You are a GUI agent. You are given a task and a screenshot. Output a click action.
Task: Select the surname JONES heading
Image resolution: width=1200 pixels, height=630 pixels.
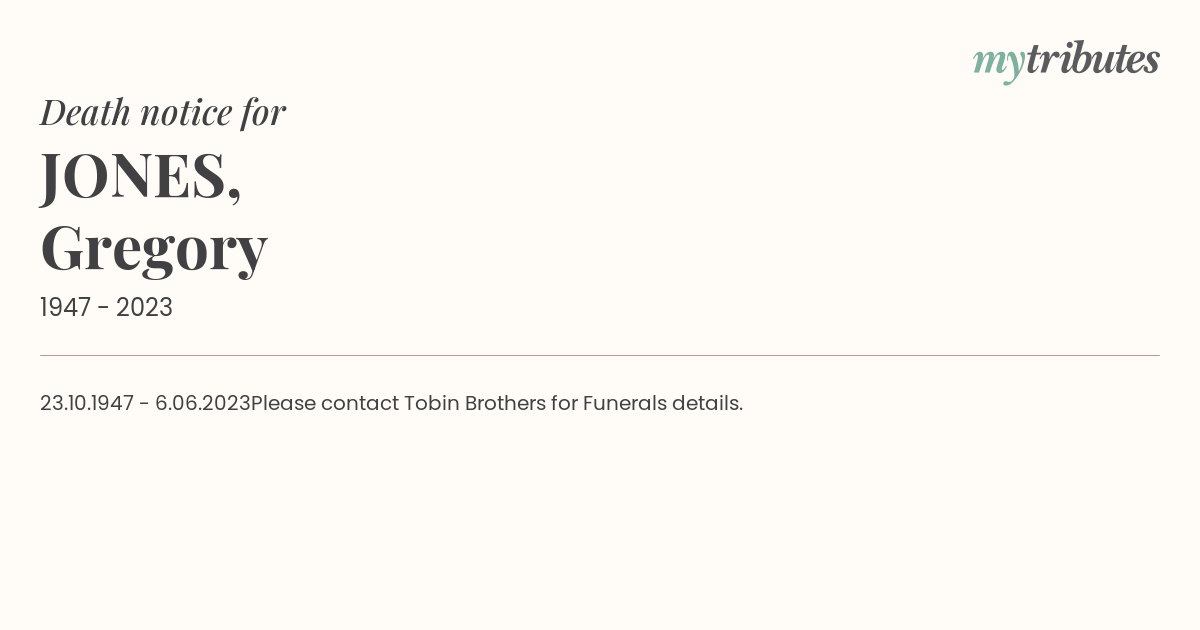(141, 177)
